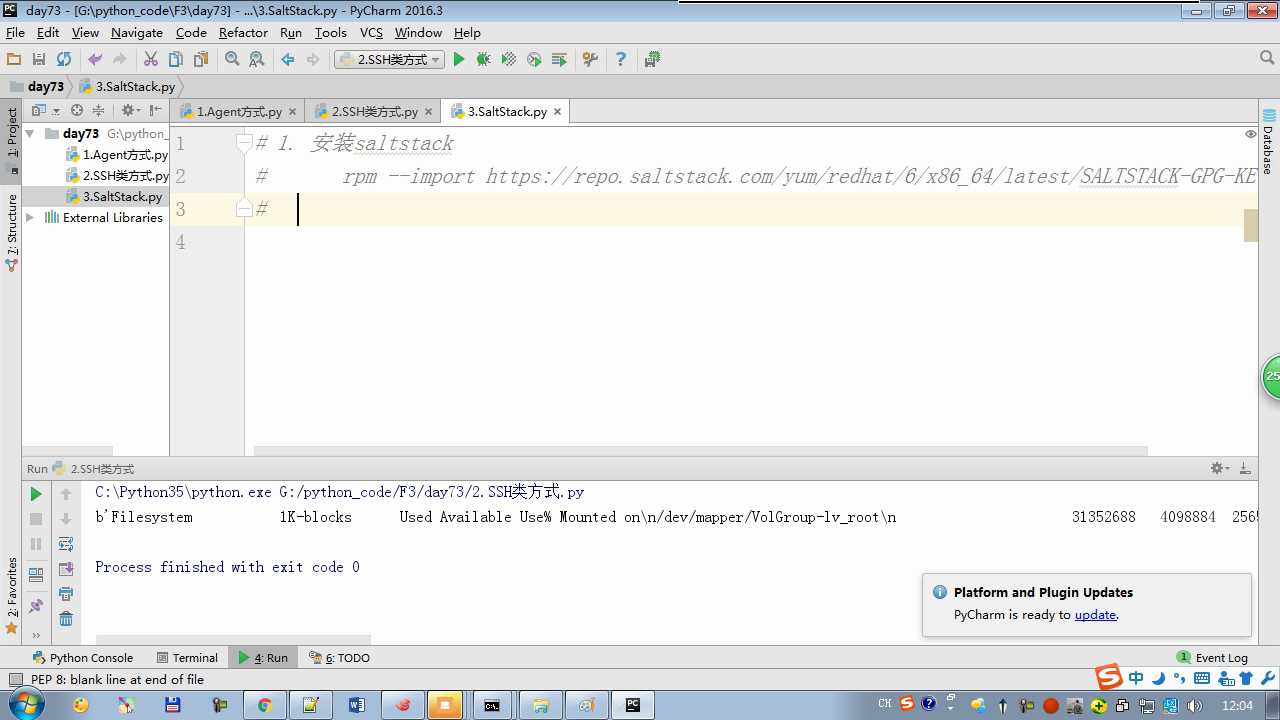Clear the console with the trash icon

click(x=66, y=619)
